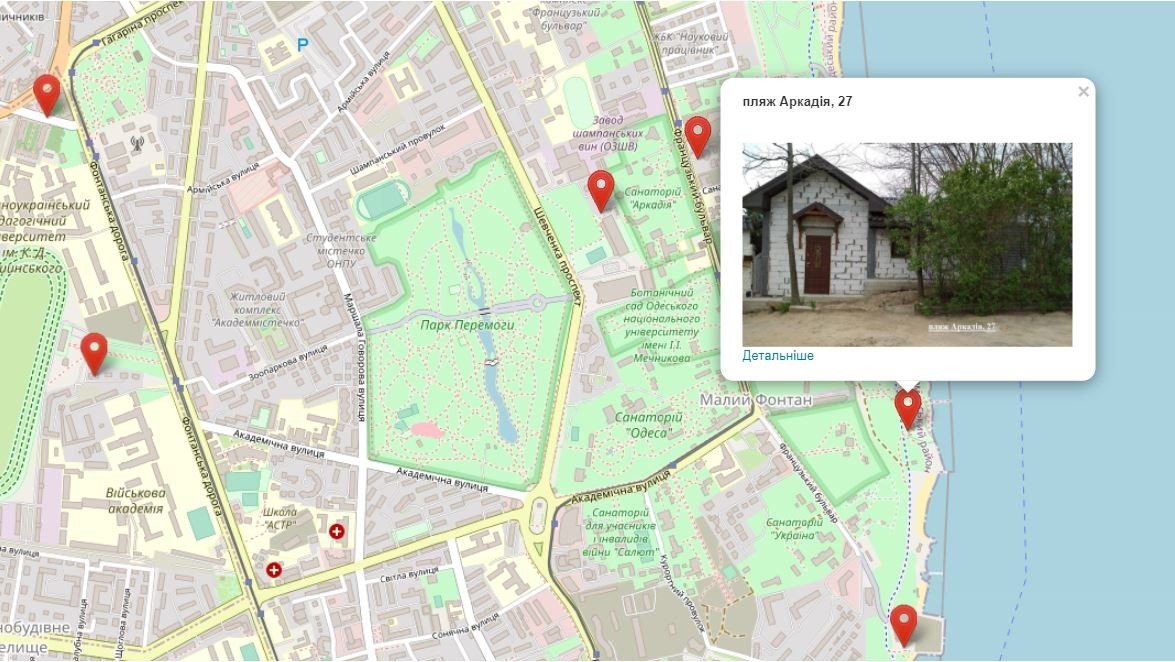Click the lower hospital cross icon by Світла вулиця

[x=274, y=571]
